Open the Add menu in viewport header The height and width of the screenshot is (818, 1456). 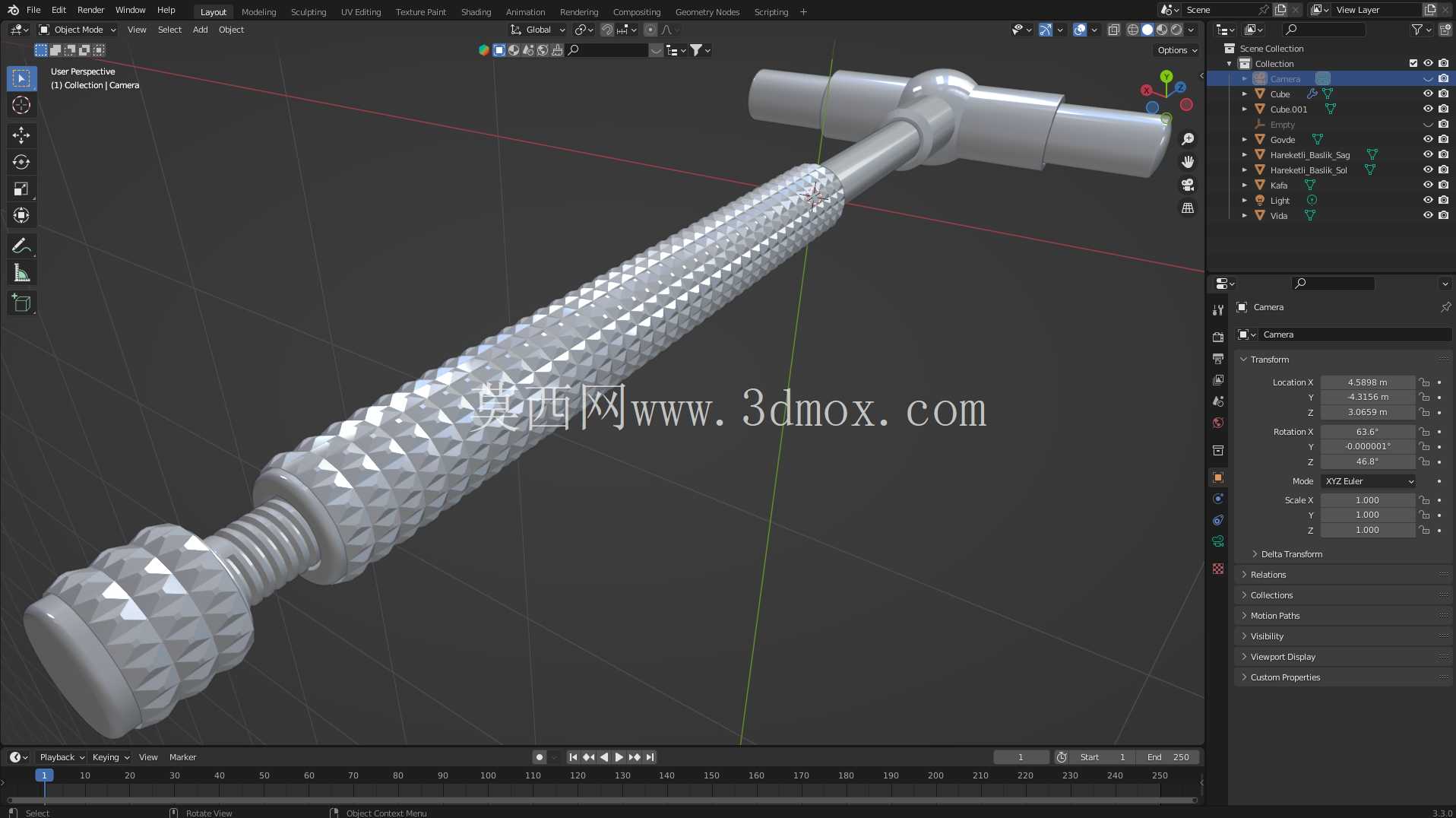tap(200, 30)
